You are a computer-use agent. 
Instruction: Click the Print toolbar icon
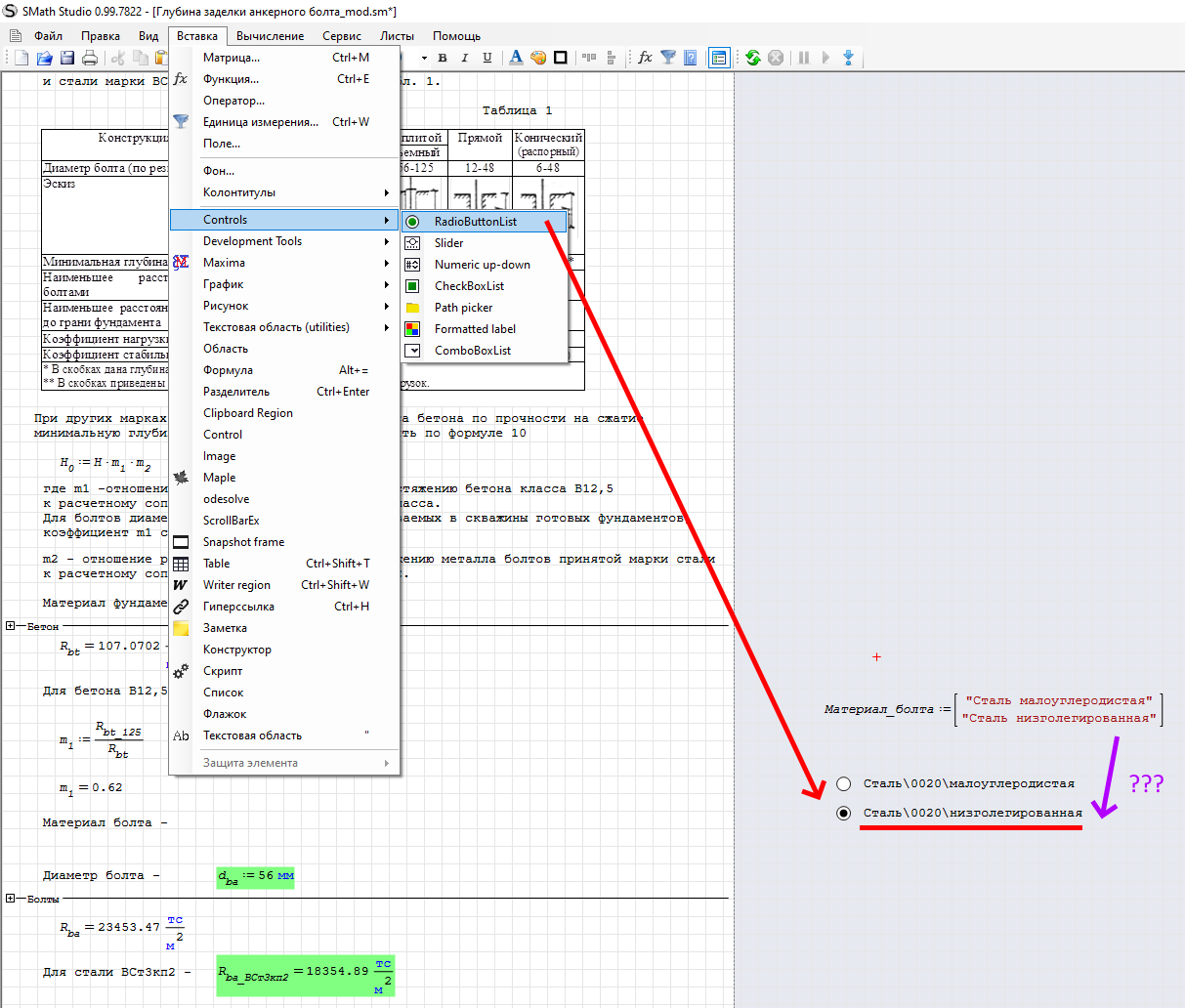[90, 59]
